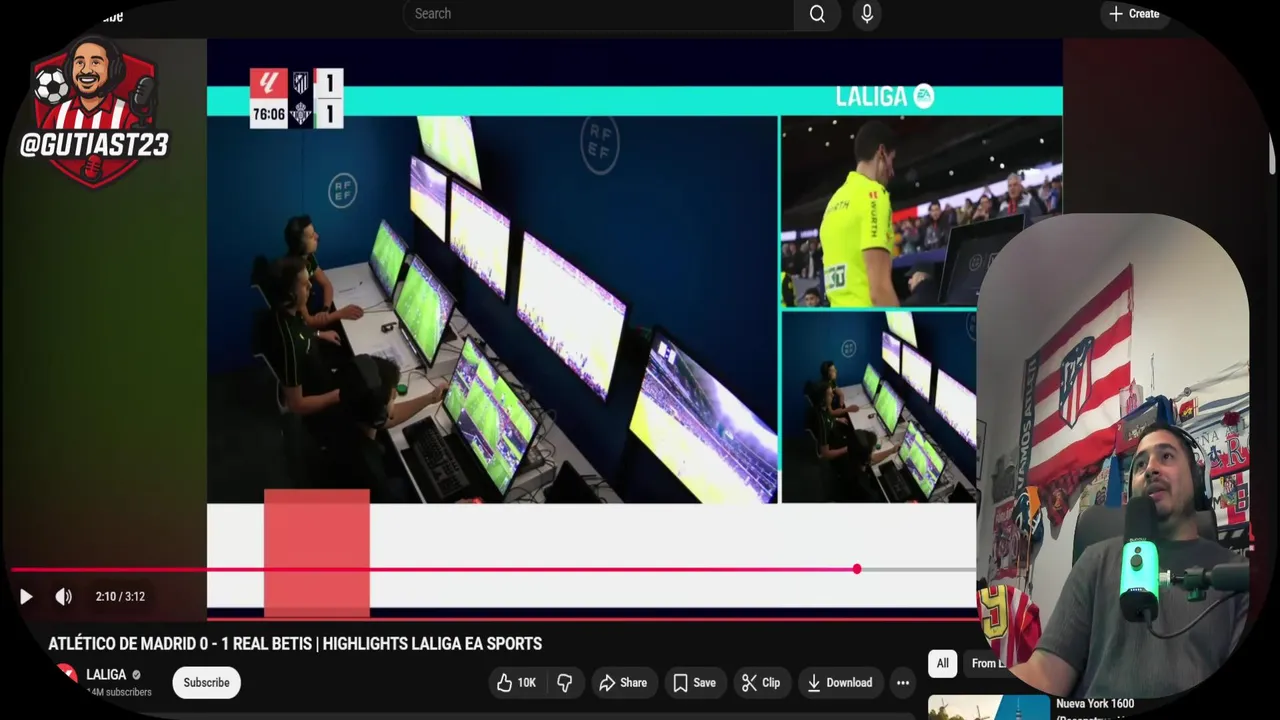Click the Search input field

click(599, 14)
